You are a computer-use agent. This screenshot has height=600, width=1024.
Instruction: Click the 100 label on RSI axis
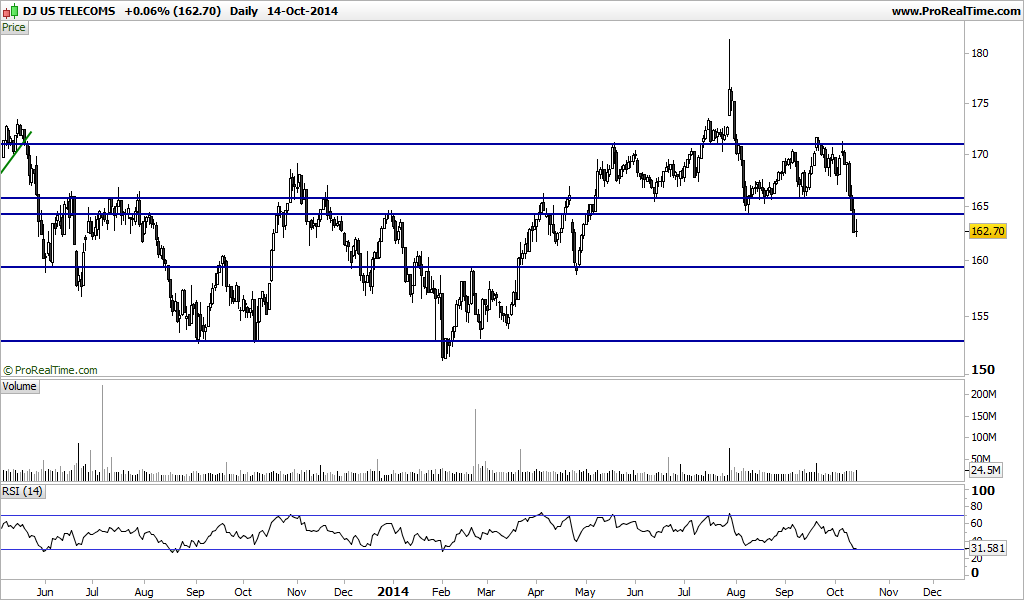pyautogui.click(x=984, y=490)
